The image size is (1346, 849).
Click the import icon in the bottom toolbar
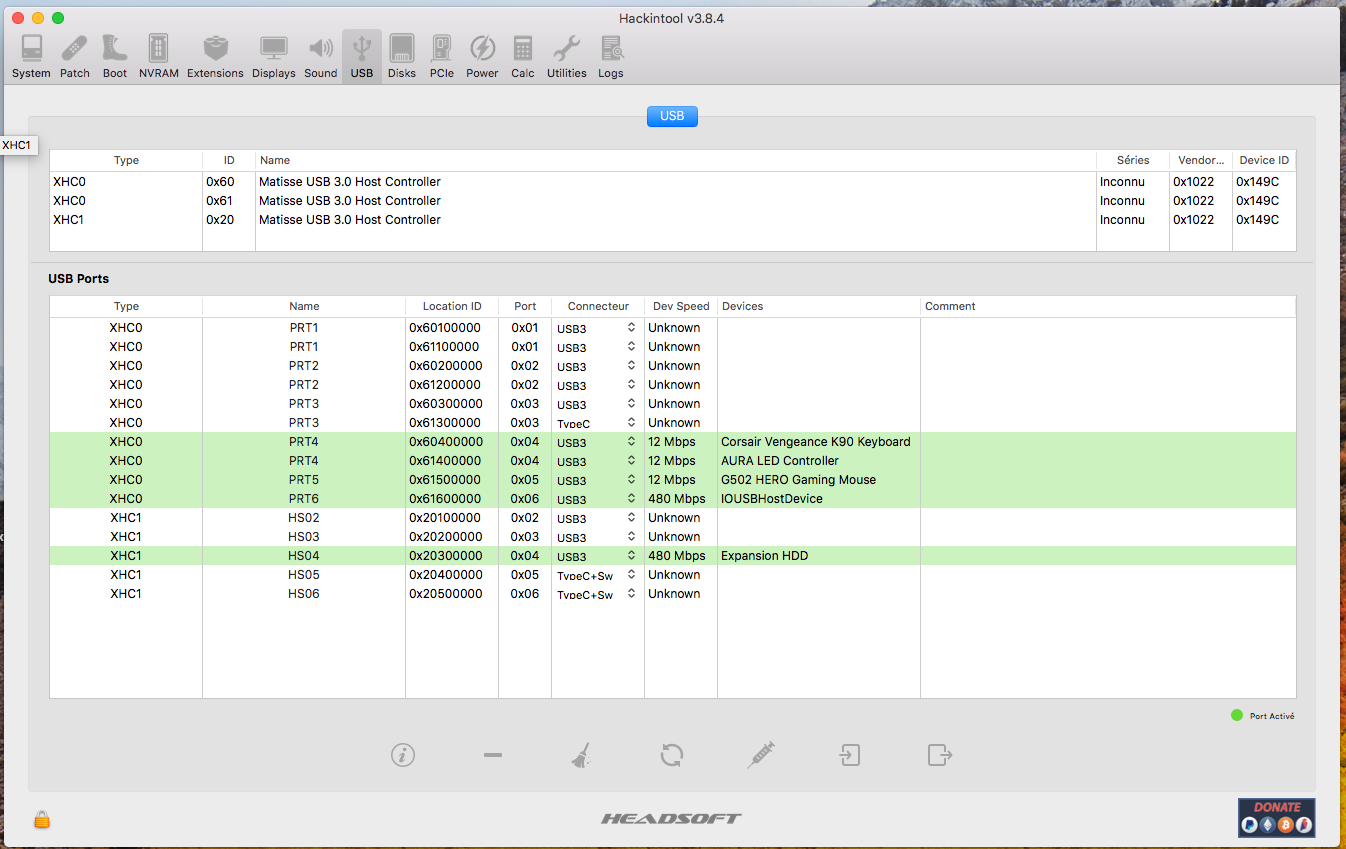(849, 755)
